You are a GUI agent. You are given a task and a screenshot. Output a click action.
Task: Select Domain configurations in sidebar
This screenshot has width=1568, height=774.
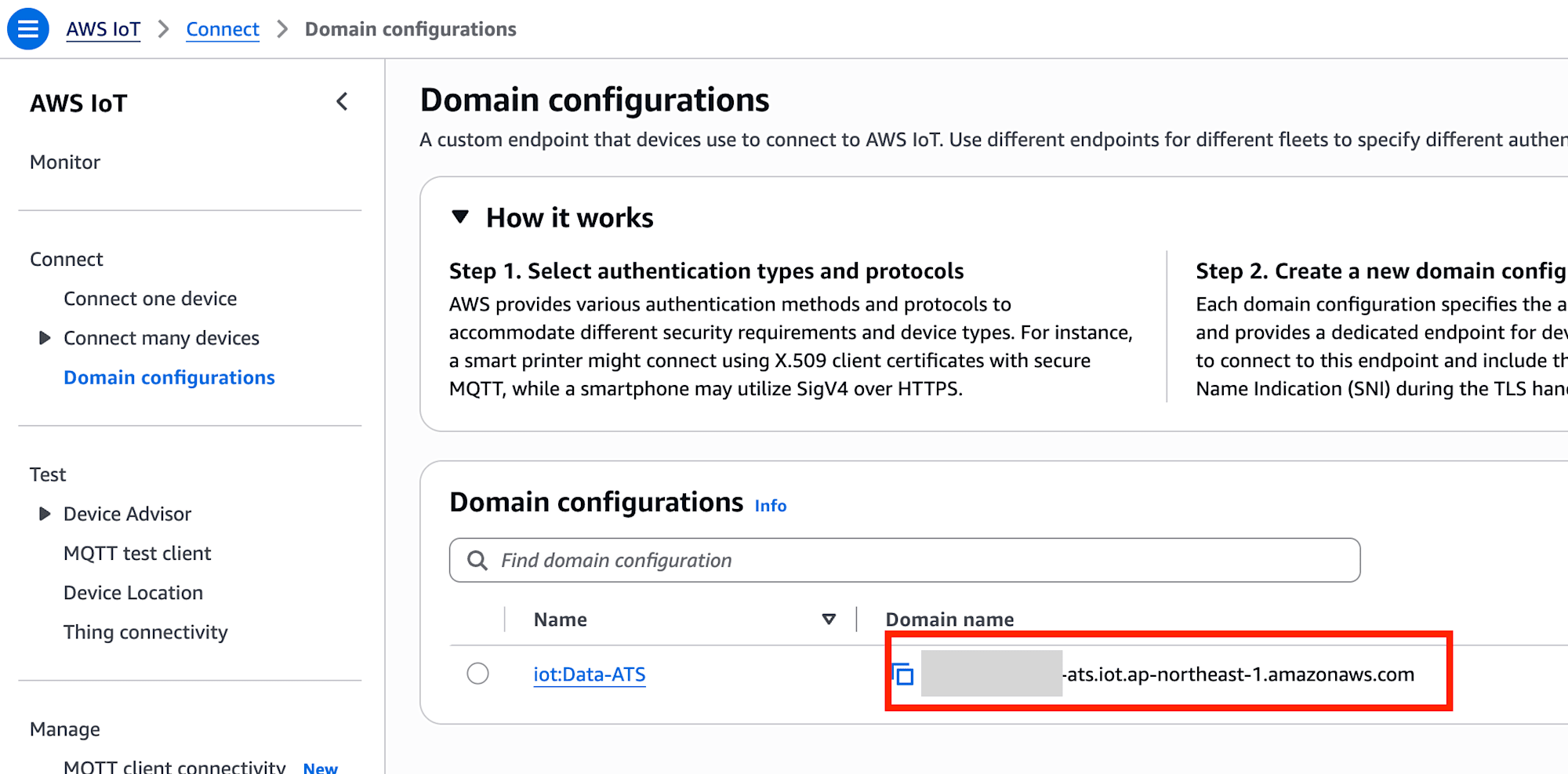click(169, 378)
